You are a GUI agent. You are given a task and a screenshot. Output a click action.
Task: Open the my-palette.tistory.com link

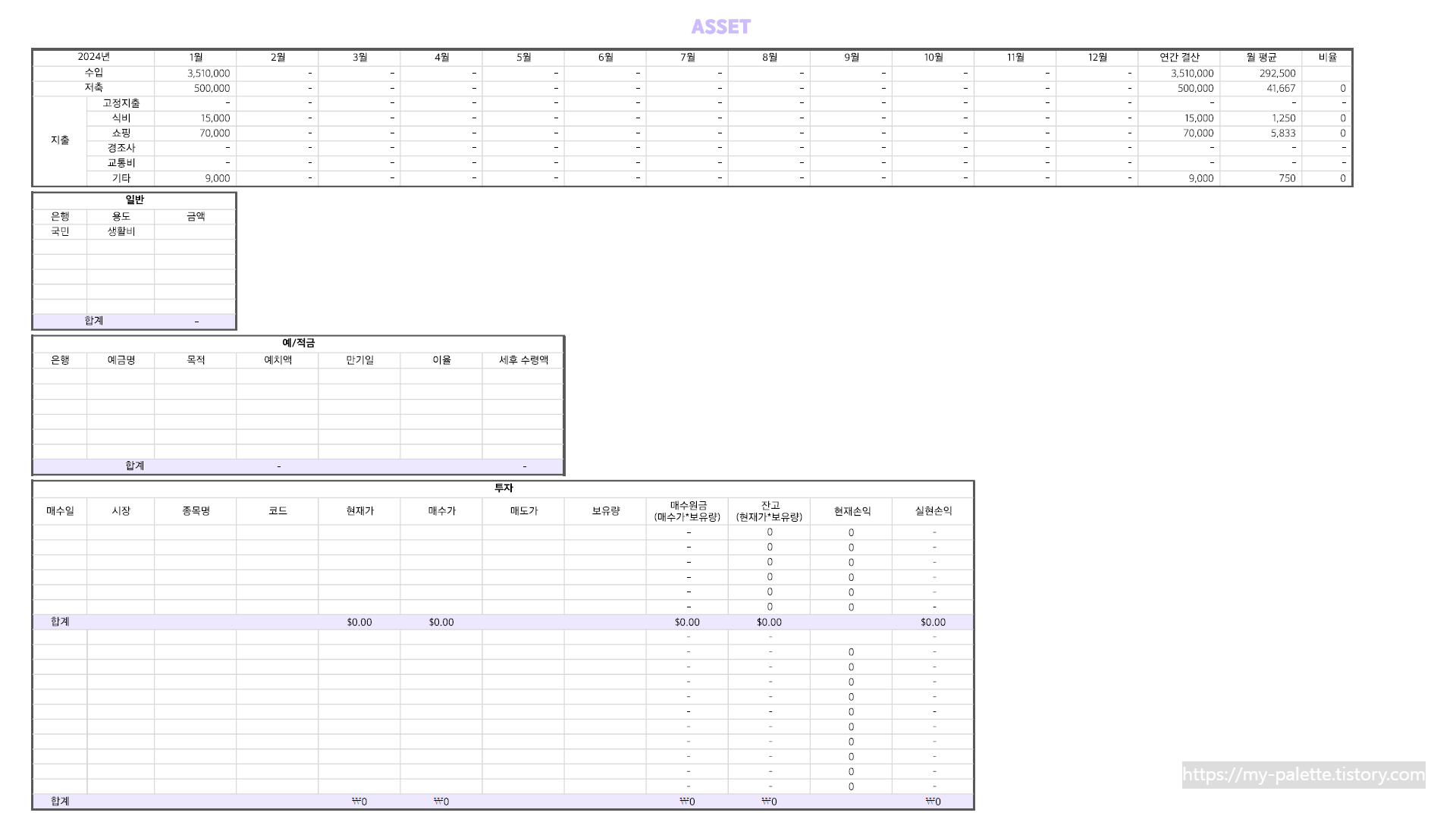click(x=1303, y=774)
